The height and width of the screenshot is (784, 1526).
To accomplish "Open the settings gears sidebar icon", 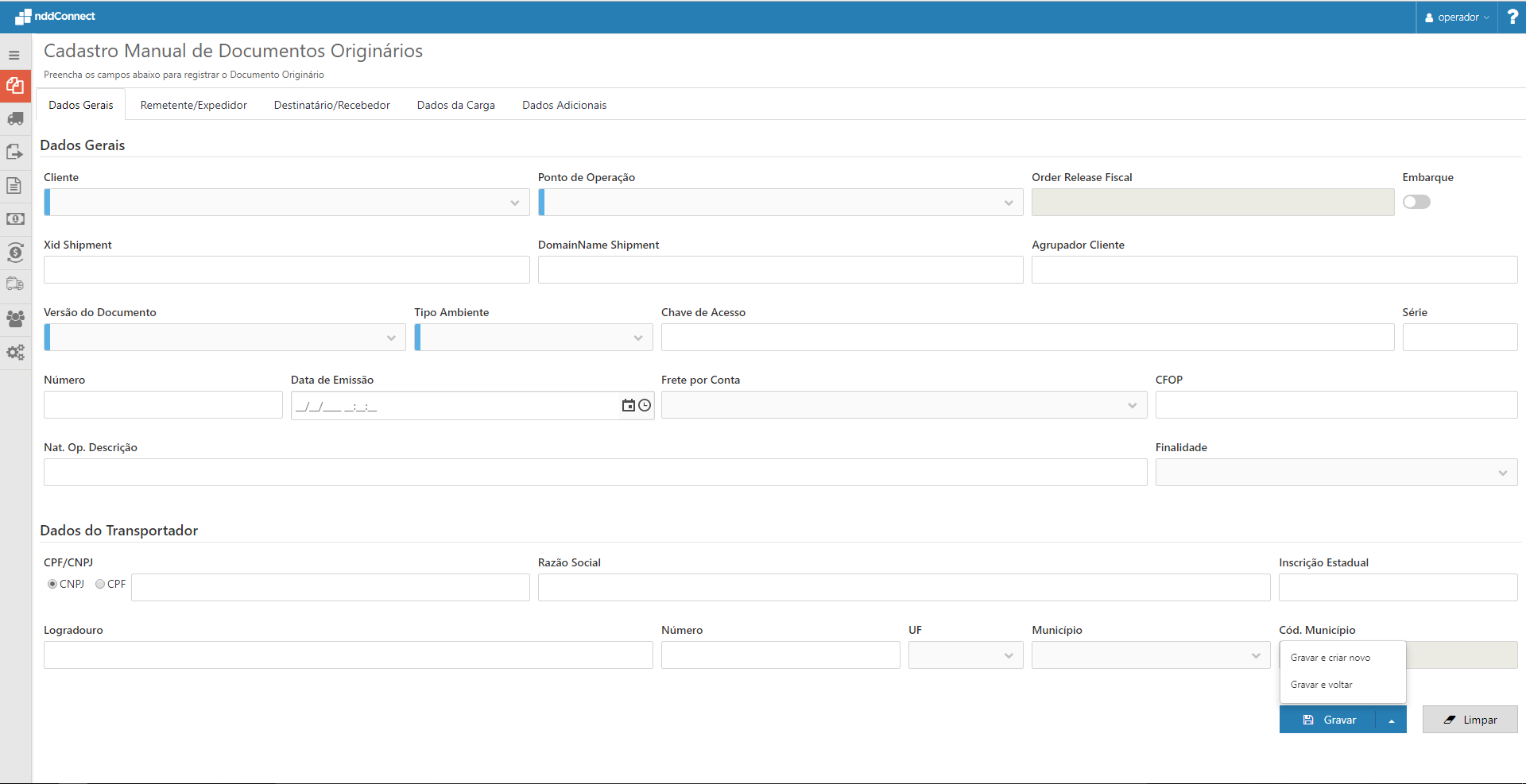I will pyautogui.click(x=15, y=352).
